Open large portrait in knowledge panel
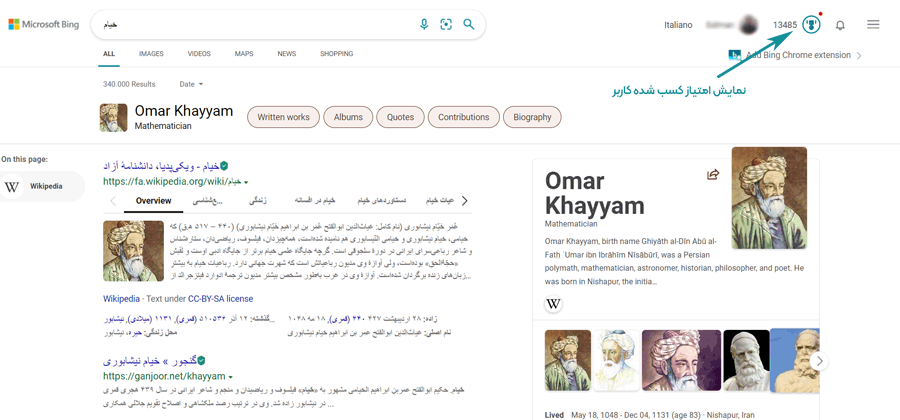Viewport: 900px width, 420px height. coord(769,198)
